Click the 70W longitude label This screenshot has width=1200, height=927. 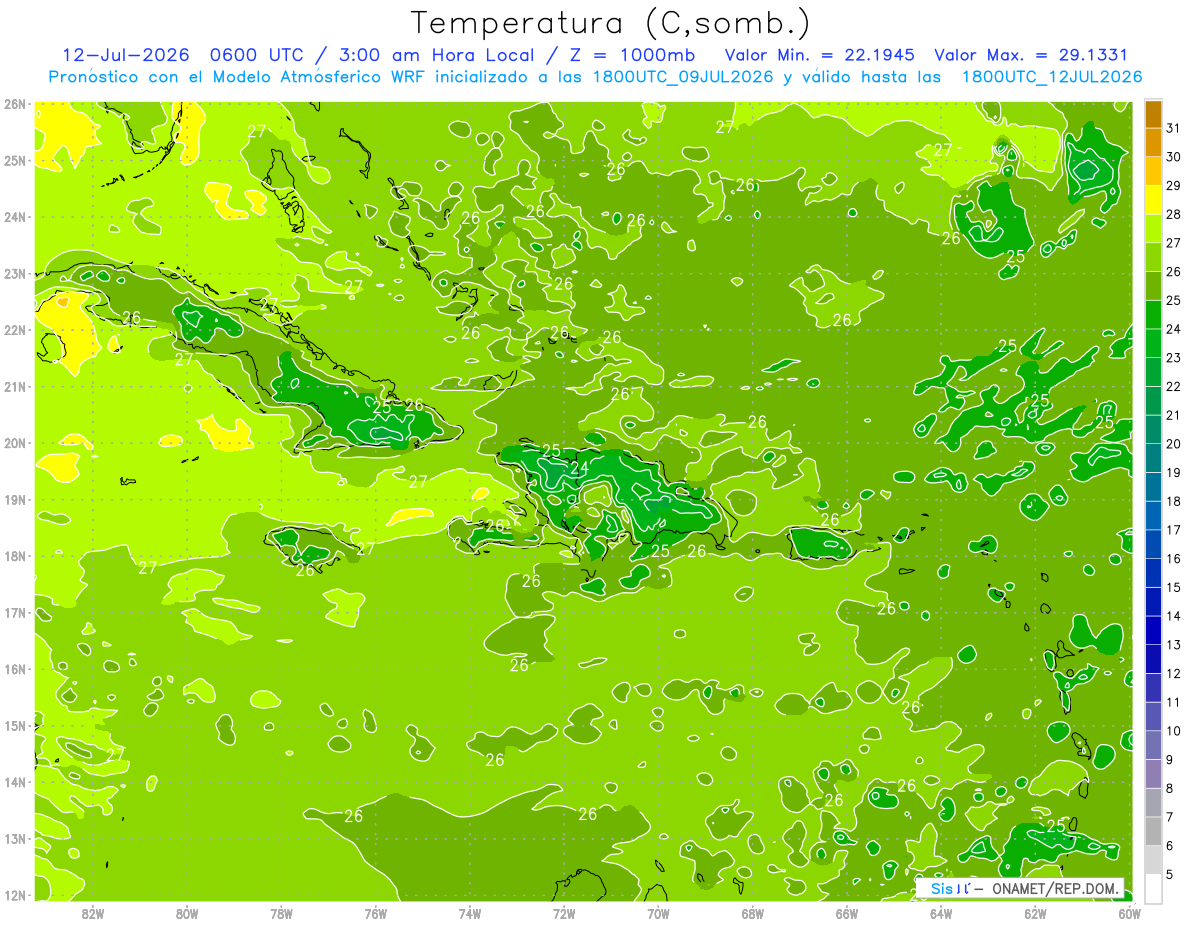(x=658, y=913)
